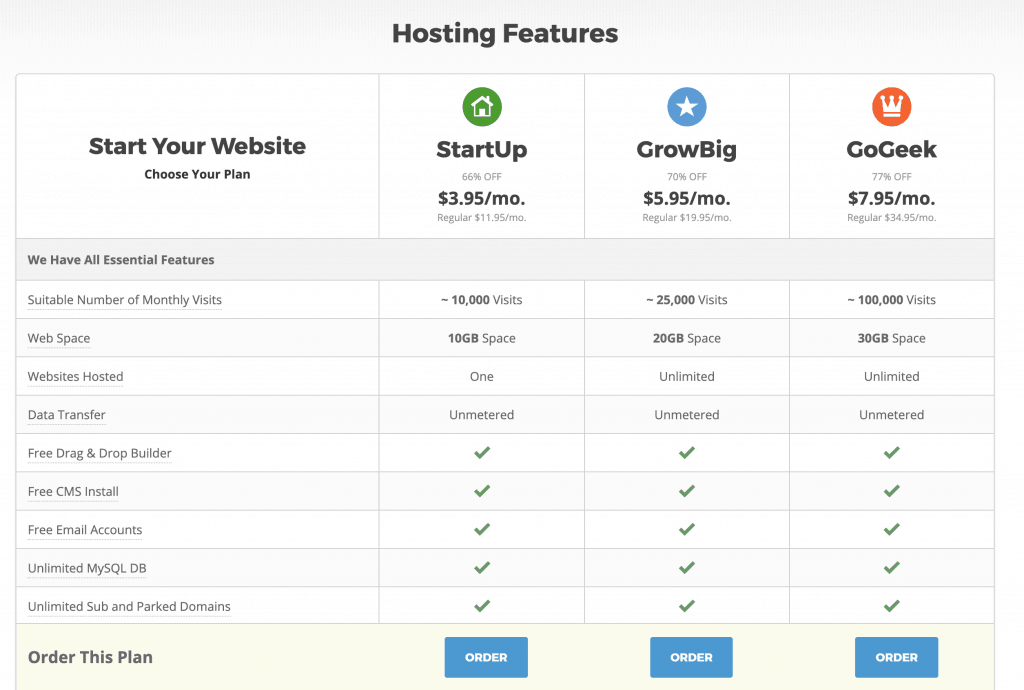Click the We Have All Essential Features header
Image resolution: width=1024 pixels, height=690 pixels.
(121, 260)
